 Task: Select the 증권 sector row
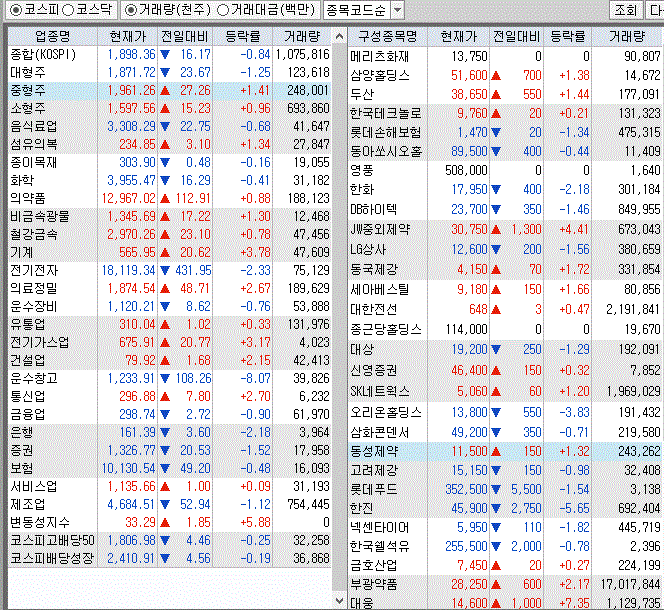(x=169, y=451)
